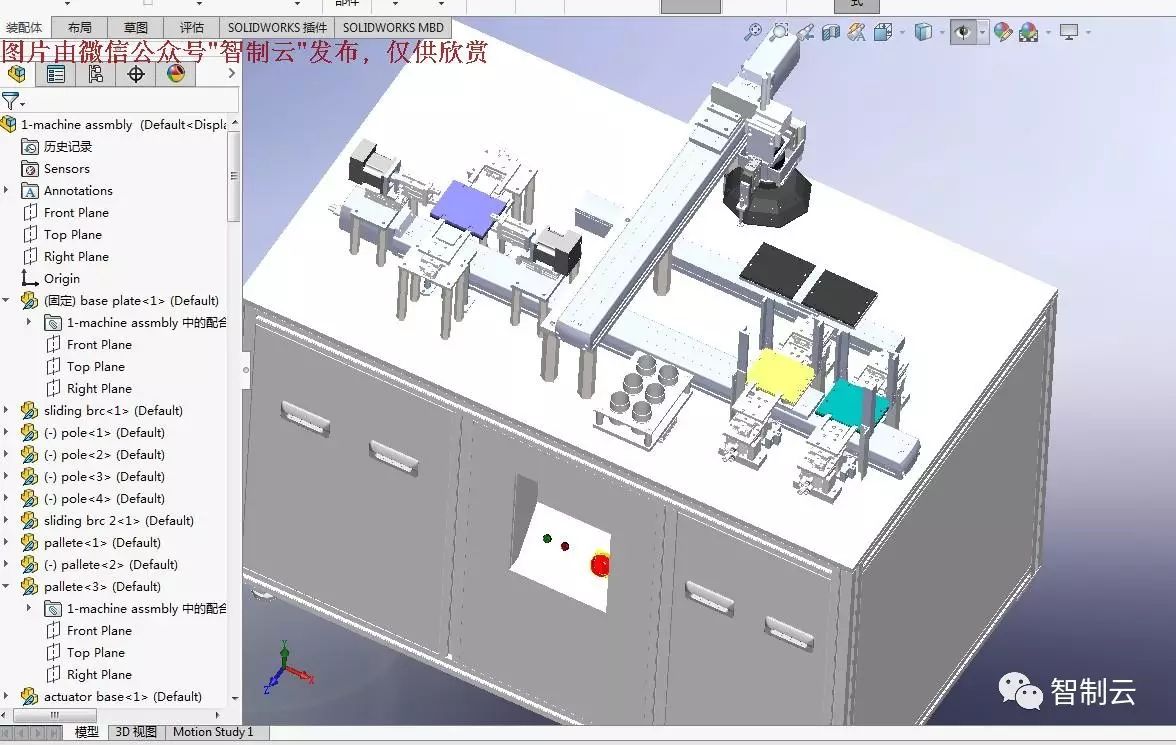Image resolution: width=1176 pixels, height=745 pixels.
Task: Click the tree filter funnel icon
Action: [10, 100]
